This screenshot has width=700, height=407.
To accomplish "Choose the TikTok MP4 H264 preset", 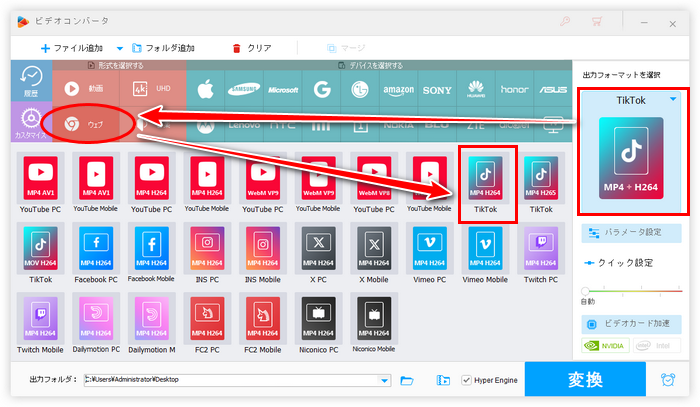I will (x=485, y=183).
